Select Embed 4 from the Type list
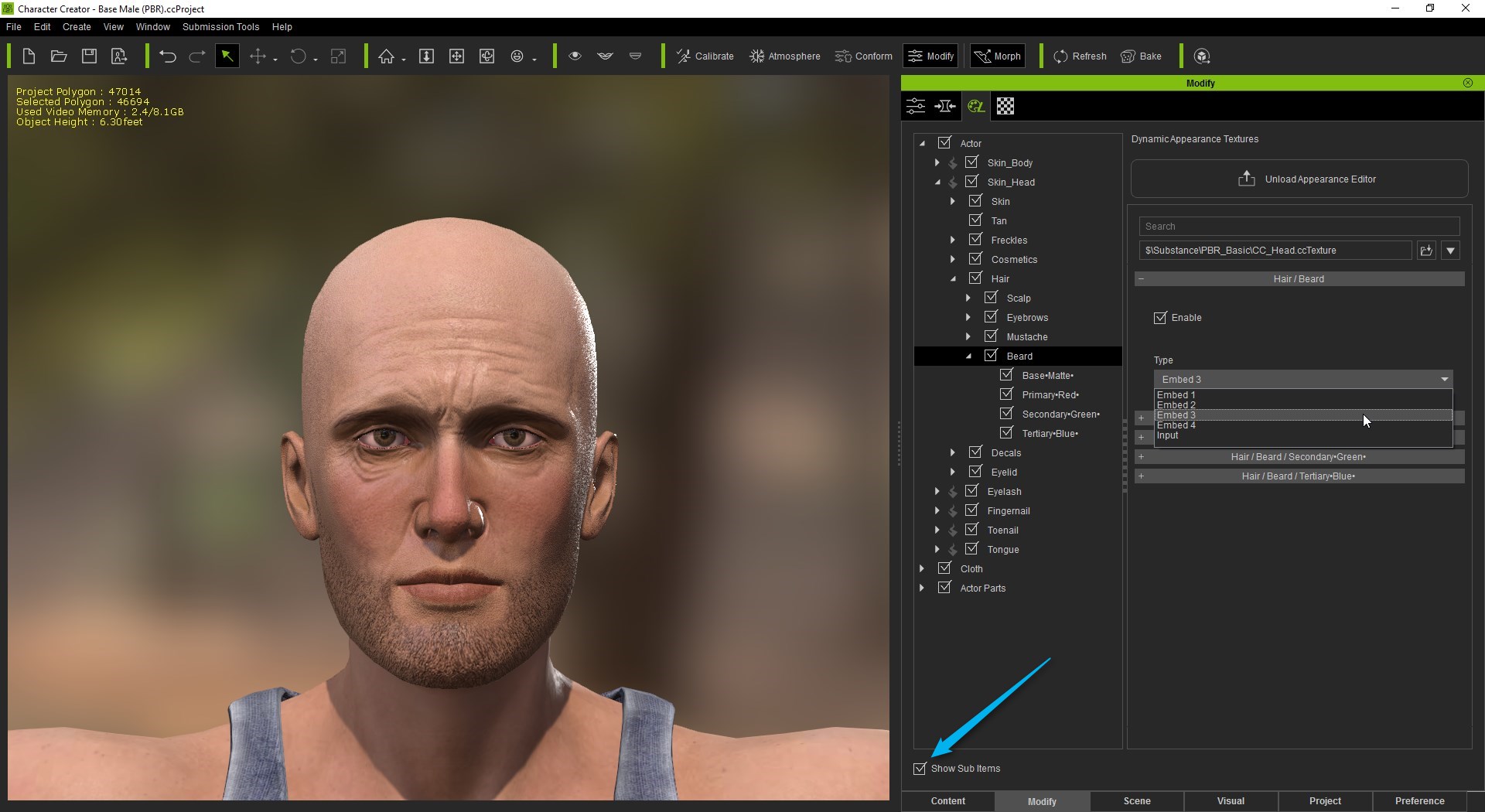This screenshot has height=812, width=1485. click(x=1303, y=425)
